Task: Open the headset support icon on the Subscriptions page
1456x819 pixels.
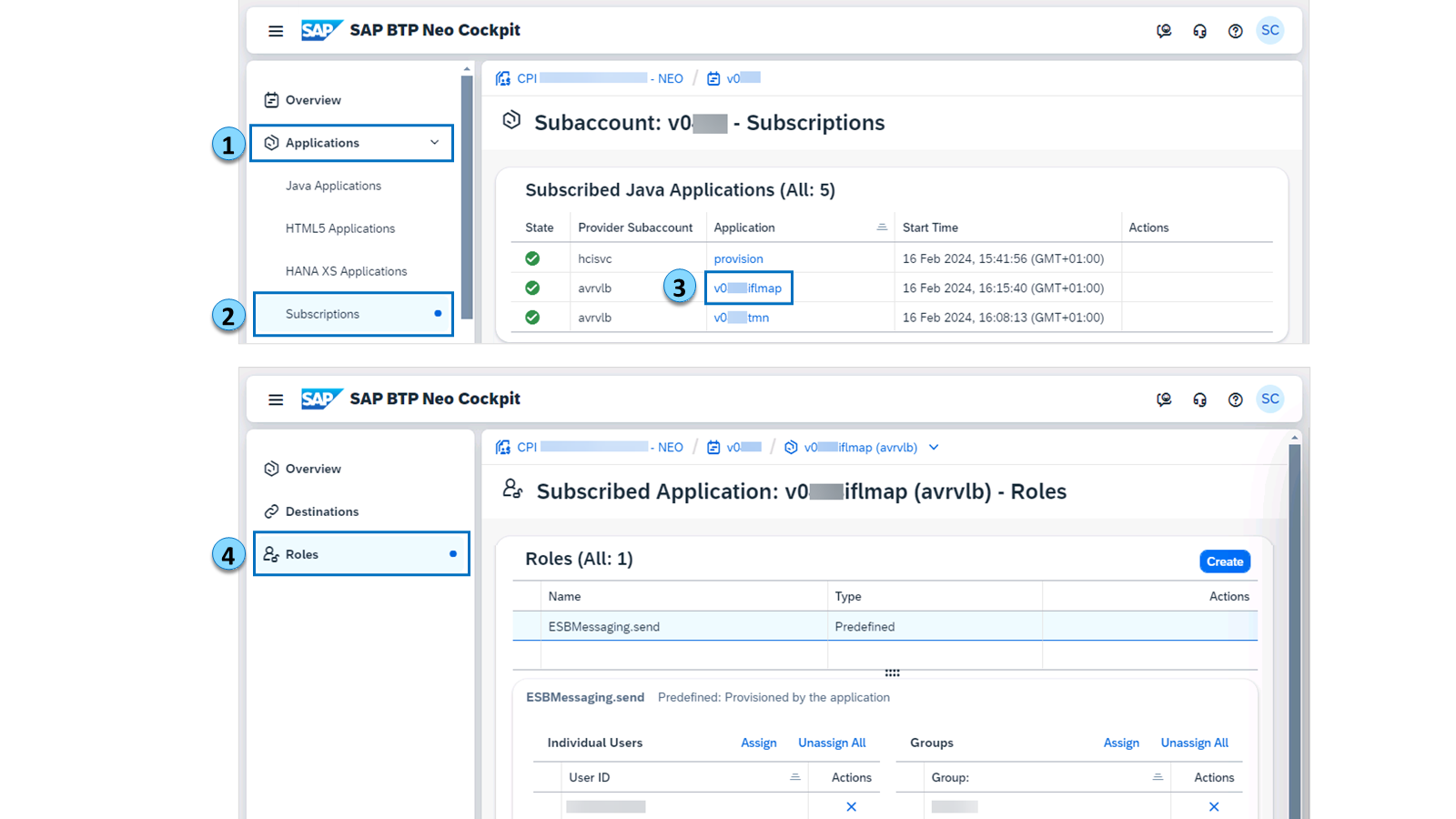Action: point(1199,31)
